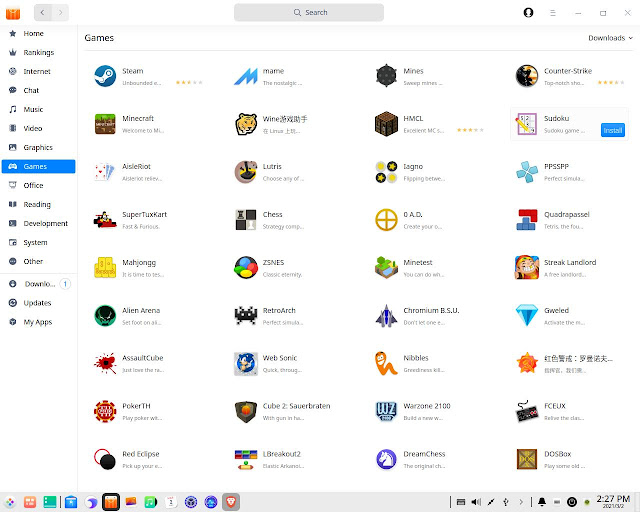Open the FCEUX entry
This screenshot has width=640, height=512.
pos(569,411)
